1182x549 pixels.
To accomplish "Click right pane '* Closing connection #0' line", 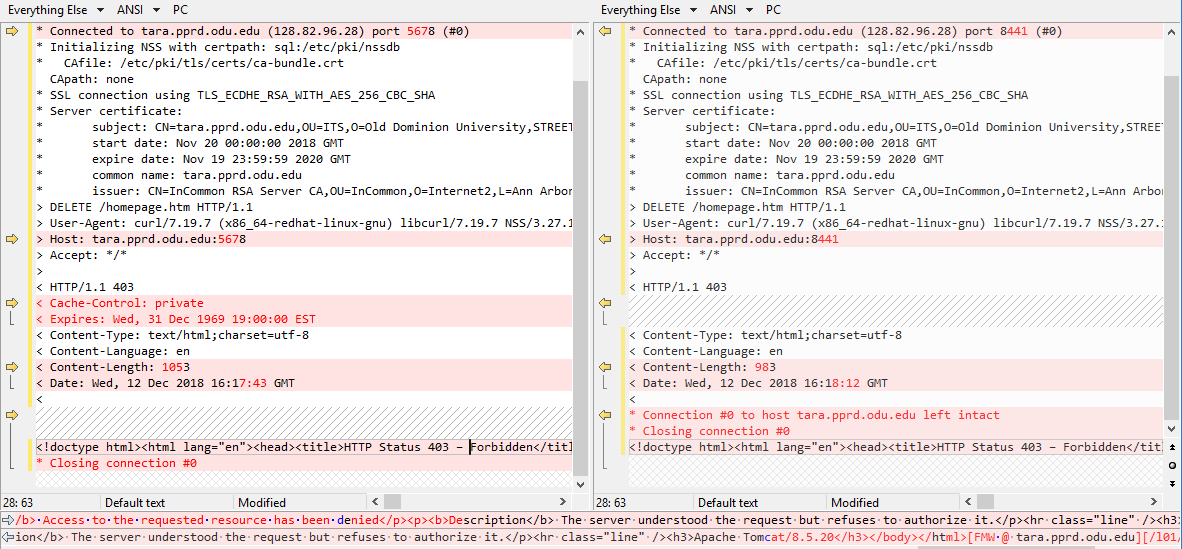I will click(896, 431).
